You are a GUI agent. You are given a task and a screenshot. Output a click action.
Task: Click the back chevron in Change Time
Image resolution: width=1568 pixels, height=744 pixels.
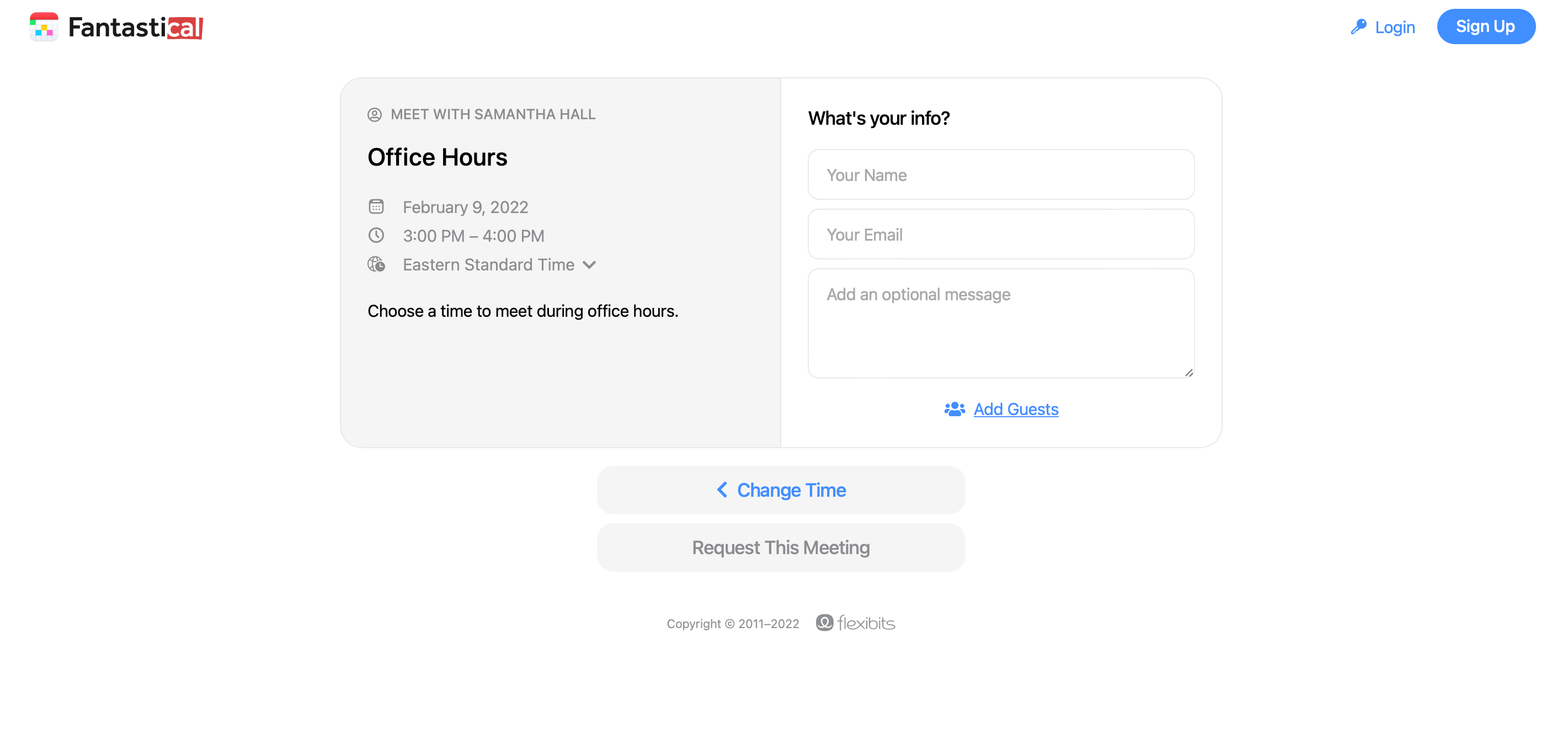coord(722,490)
